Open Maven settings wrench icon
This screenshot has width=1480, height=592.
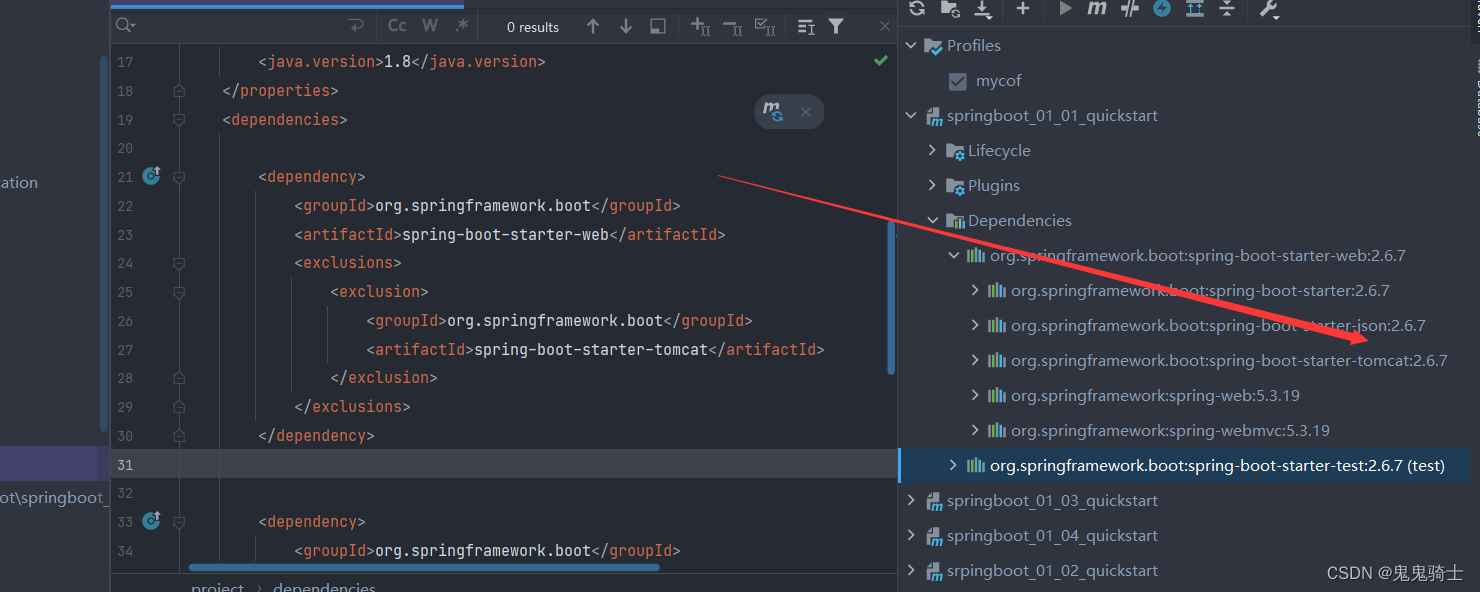coord(1269,9)
